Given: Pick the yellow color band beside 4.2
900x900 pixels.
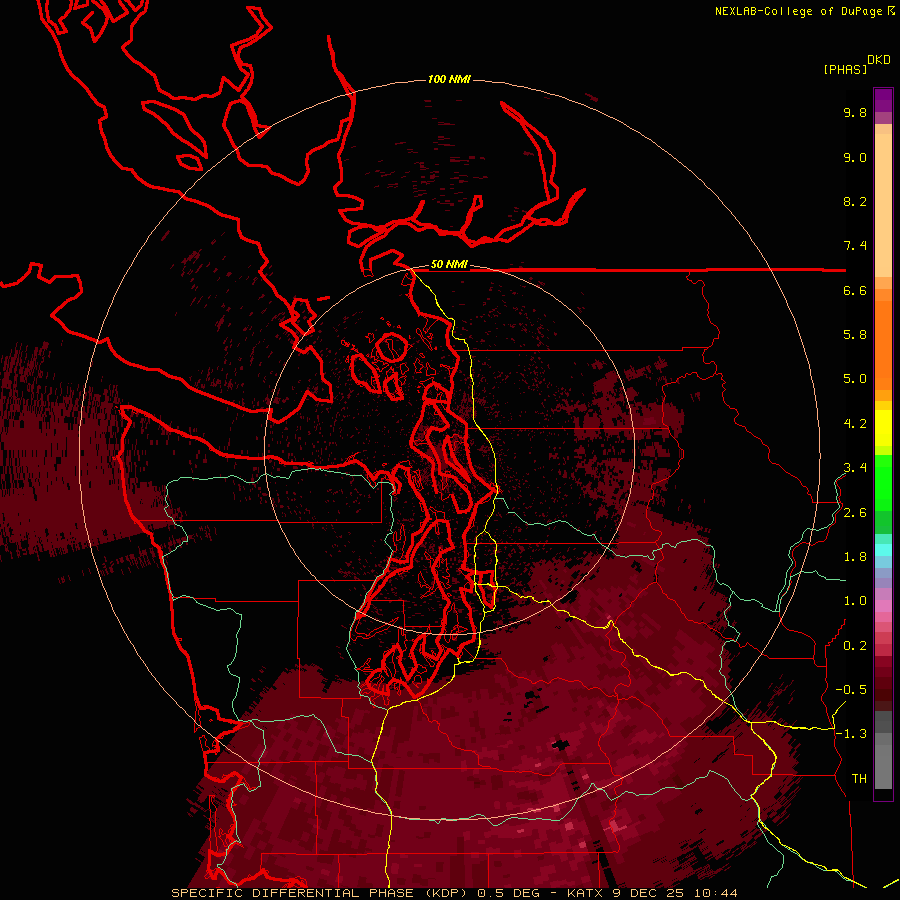Looking at the screenshot, I should pyautogui.click(x=883, y=428).
